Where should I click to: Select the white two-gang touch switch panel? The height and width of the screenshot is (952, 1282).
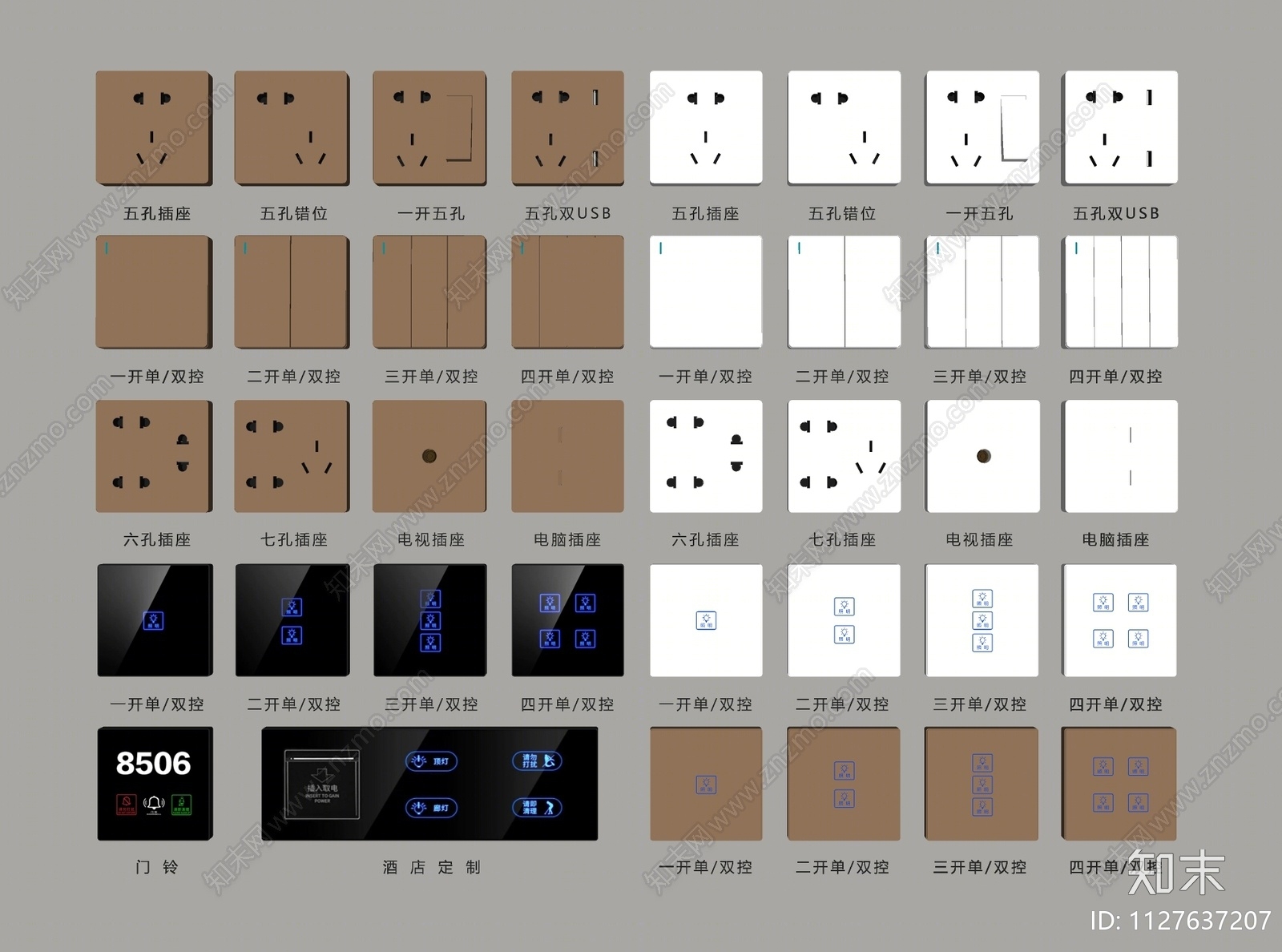pyautogui.click(x=845, y=620)
